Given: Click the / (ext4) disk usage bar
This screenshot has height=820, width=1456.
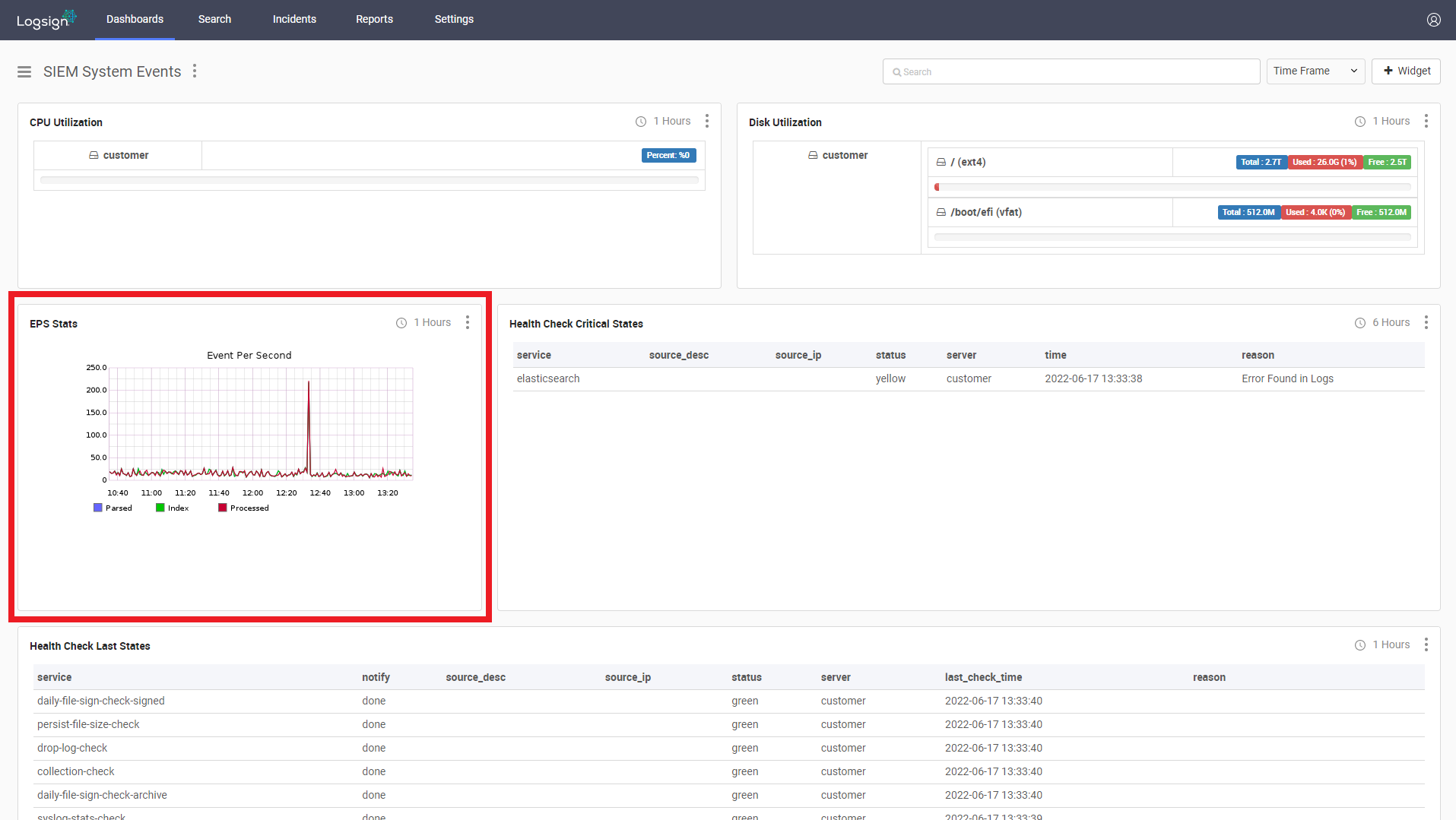Looking at the screenshot, I should point(1172,187).
